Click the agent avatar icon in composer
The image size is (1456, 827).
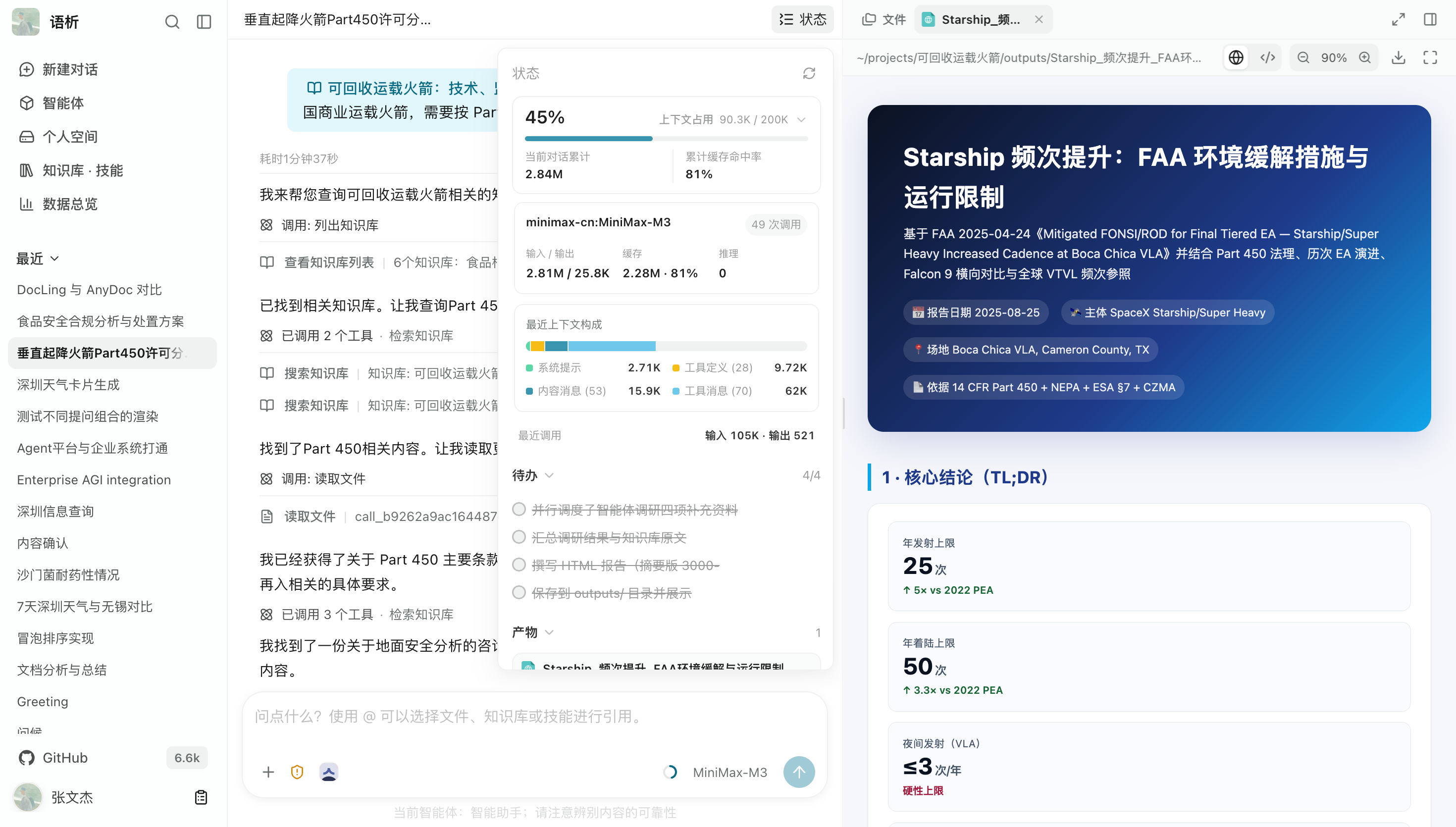coord(329,772)
